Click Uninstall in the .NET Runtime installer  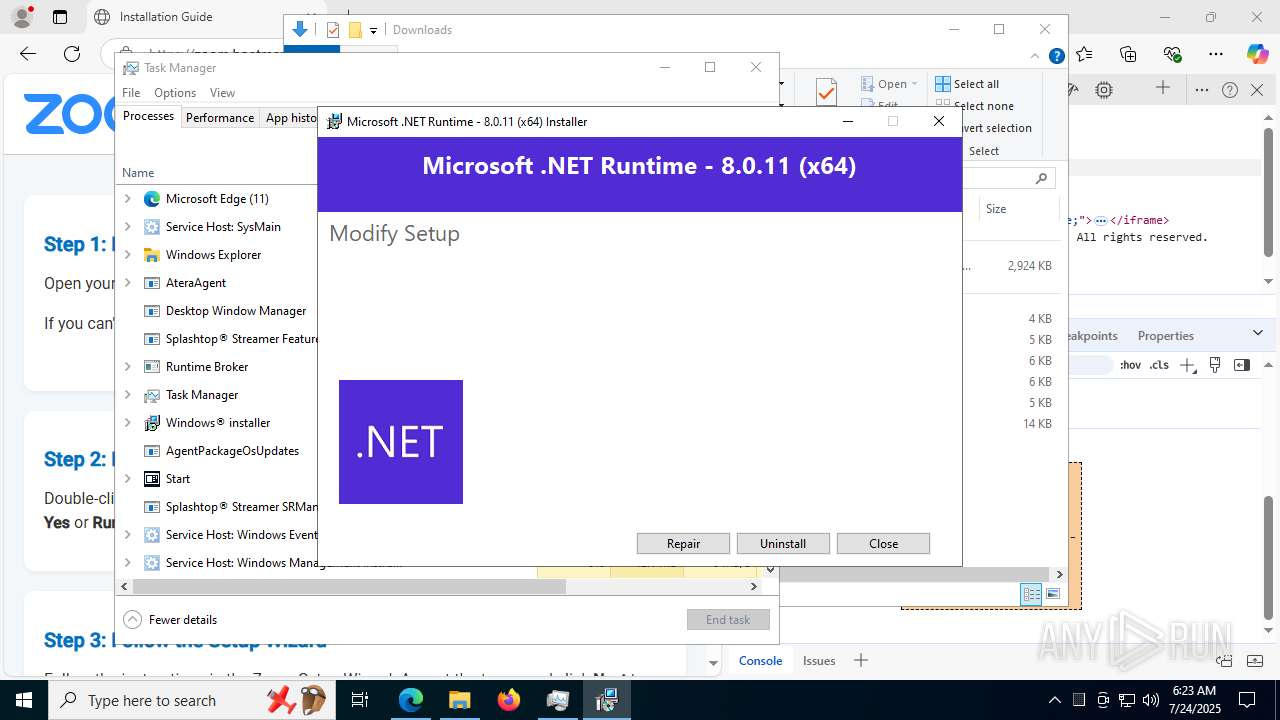(783, 543)
